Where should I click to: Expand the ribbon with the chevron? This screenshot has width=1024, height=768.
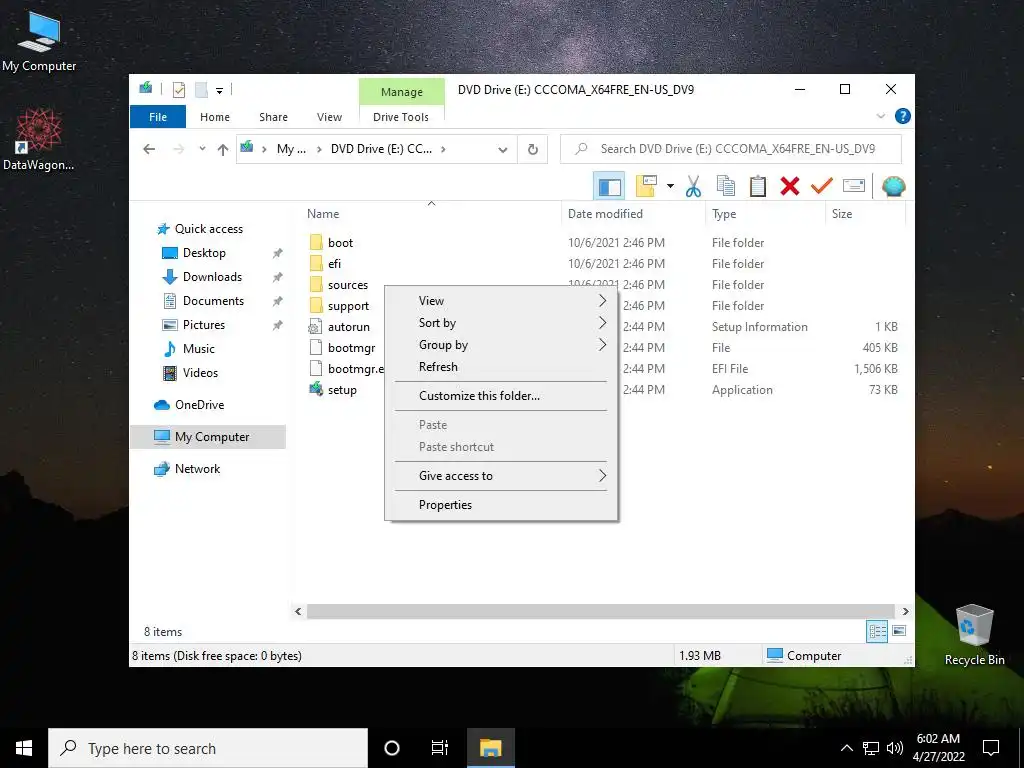(x=880, y=116)
